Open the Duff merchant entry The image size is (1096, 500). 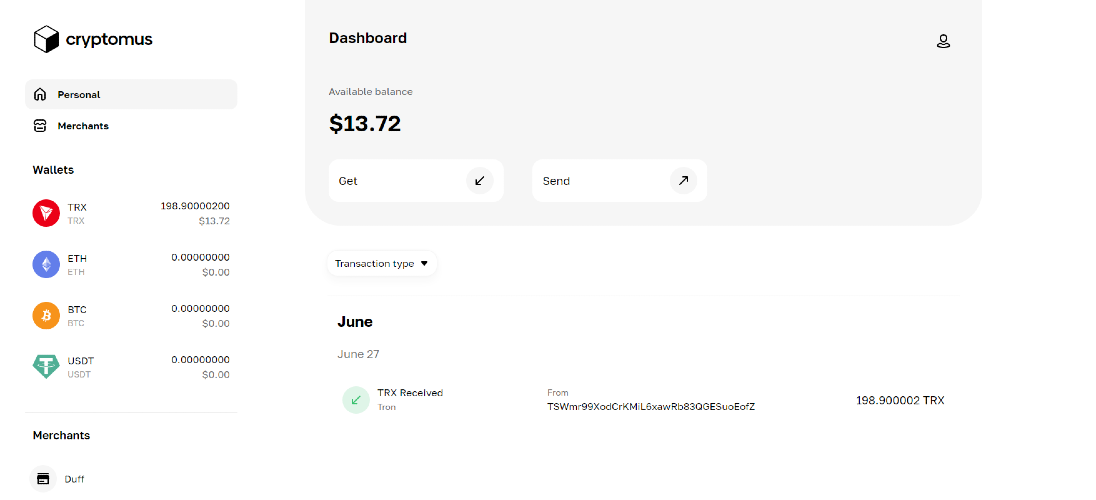click(x=75, y=479)
